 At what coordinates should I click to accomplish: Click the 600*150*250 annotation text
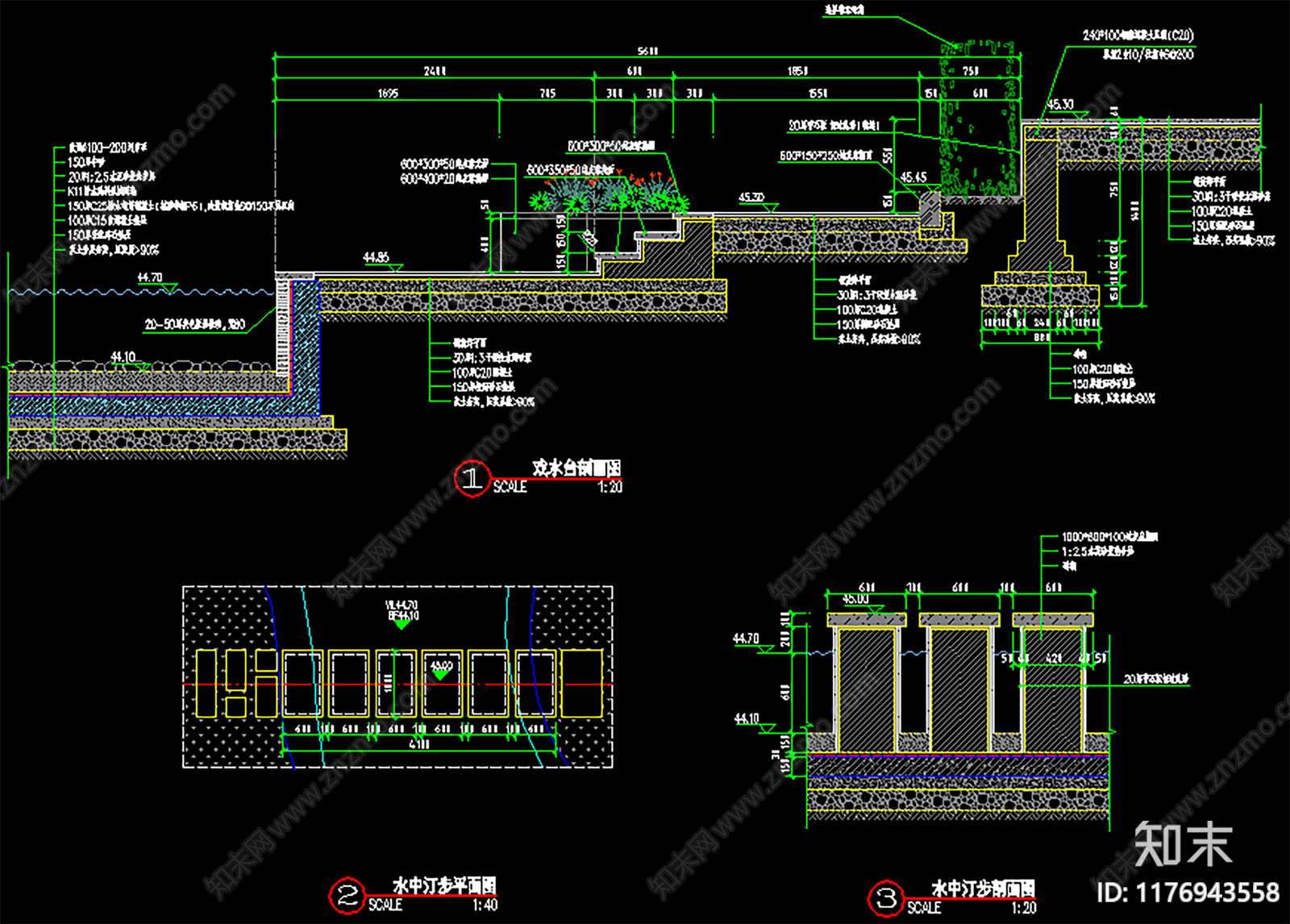pos(826,156)
